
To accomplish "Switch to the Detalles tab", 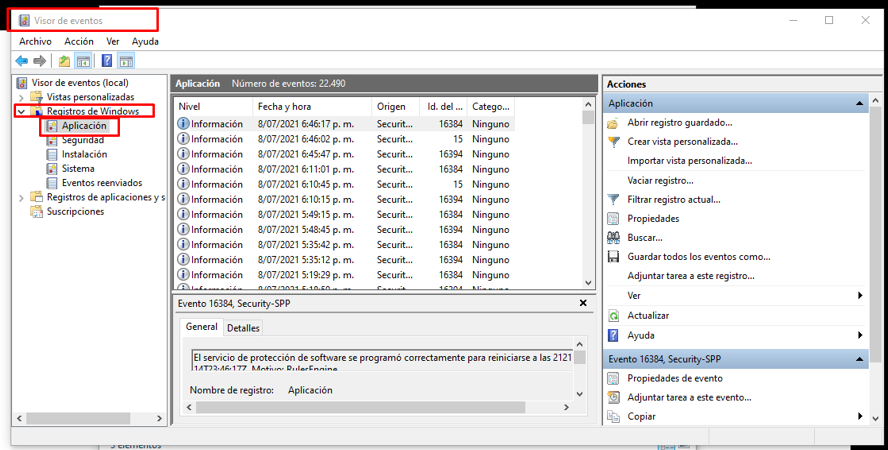I will coord(243,328).
